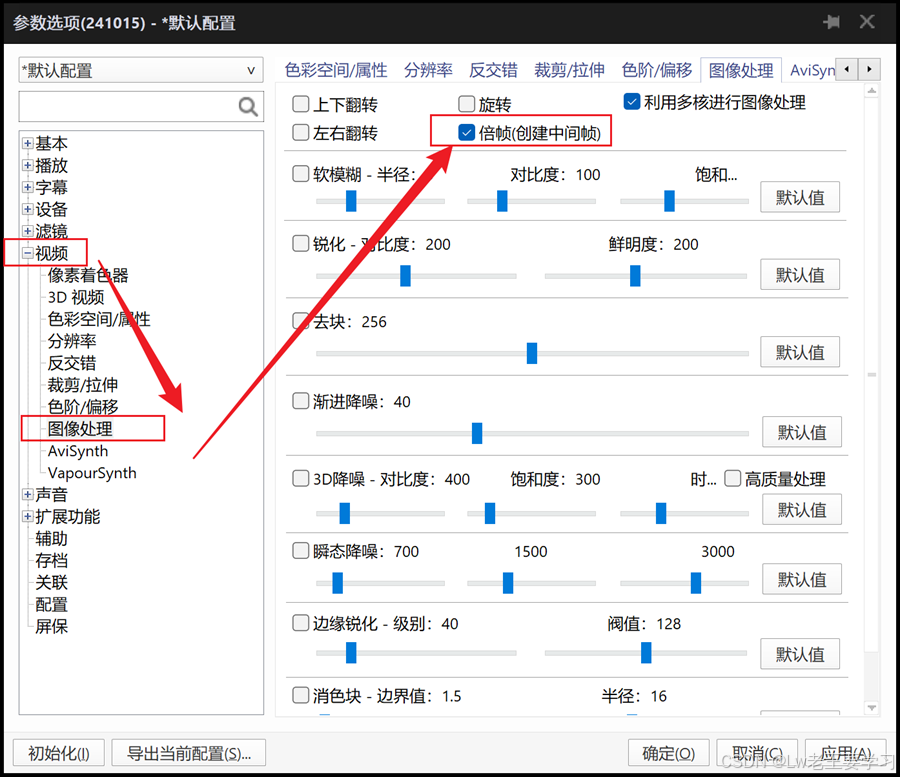
Task: Select the 图像处理 tab
Action: (x=741, y=71)
